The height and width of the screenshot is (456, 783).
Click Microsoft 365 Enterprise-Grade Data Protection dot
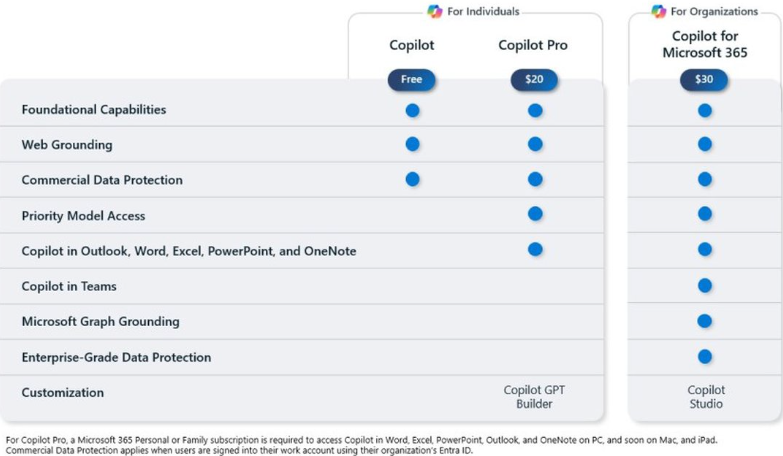[705, 356]
